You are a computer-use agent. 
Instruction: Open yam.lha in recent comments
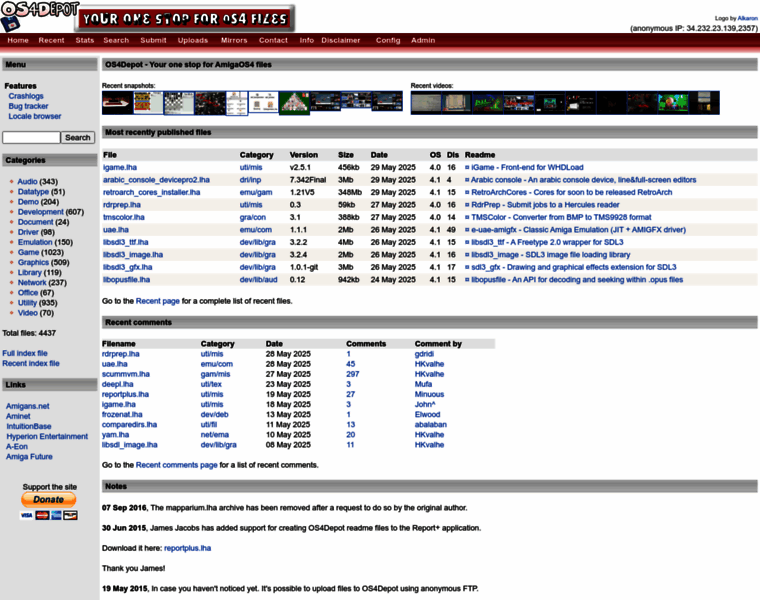tap(115, 435)
